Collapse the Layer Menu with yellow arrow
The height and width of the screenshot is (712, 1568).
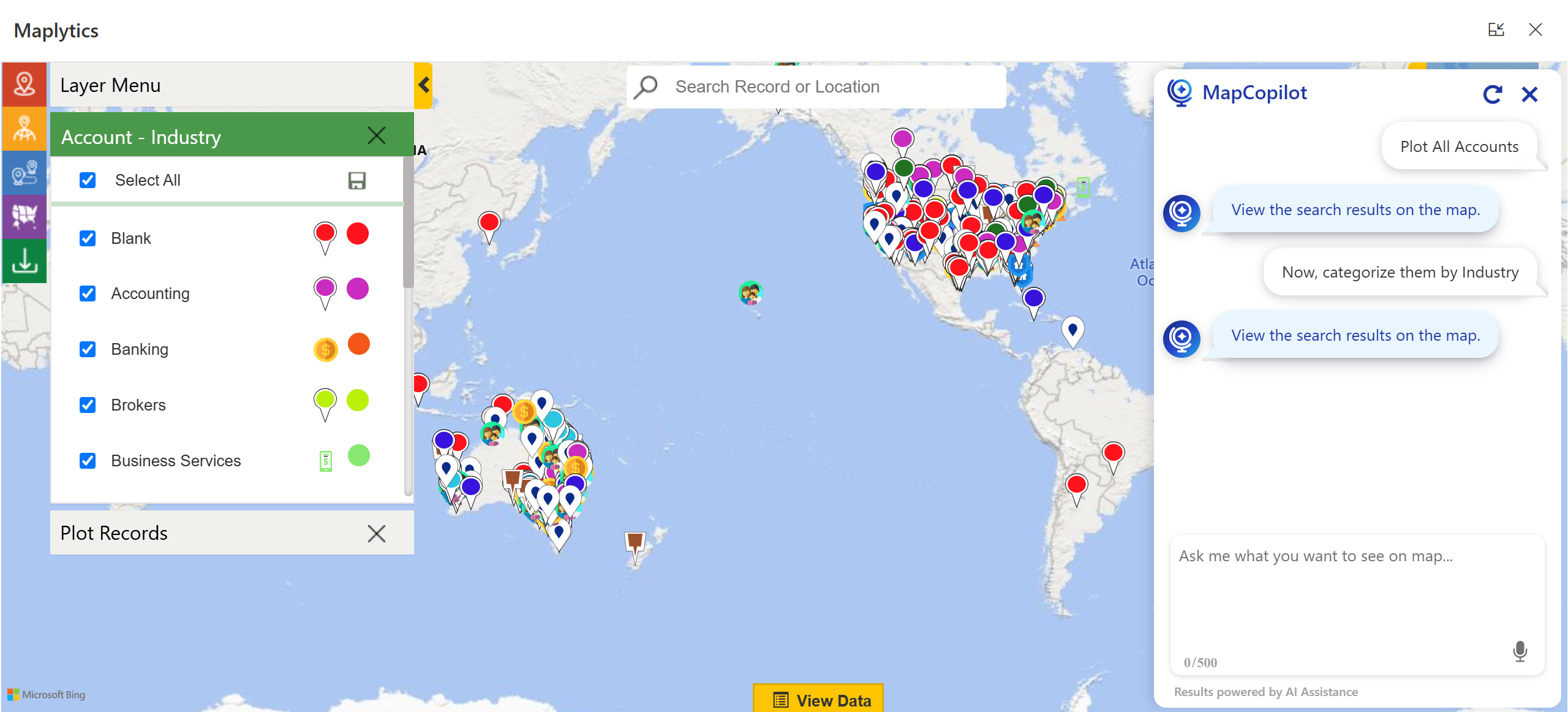click(423, 85)
